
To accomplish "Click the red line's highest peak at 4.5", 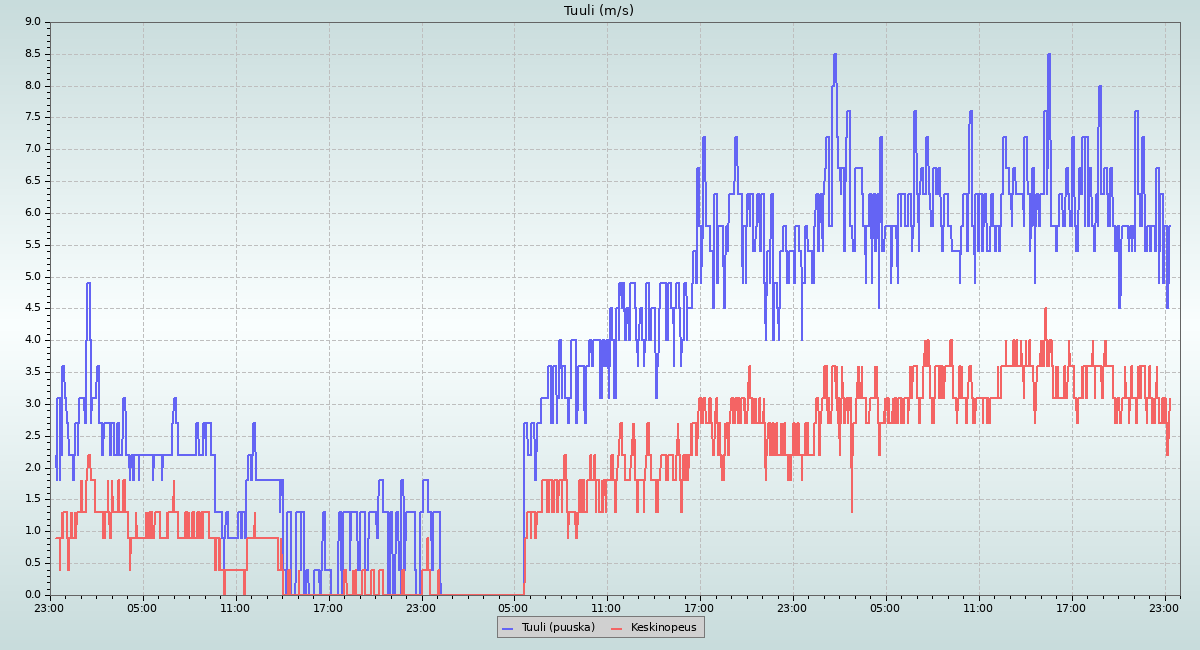I will tap(1045, 309).
